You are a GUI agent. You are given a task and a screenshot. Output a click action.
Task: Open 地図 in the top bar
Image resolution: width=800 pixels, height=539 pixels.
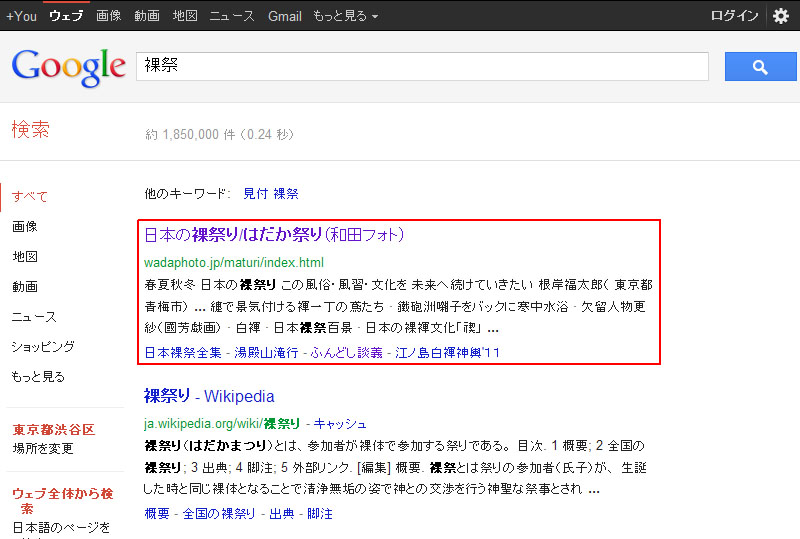pyautogui.click(x=185, y=16)
